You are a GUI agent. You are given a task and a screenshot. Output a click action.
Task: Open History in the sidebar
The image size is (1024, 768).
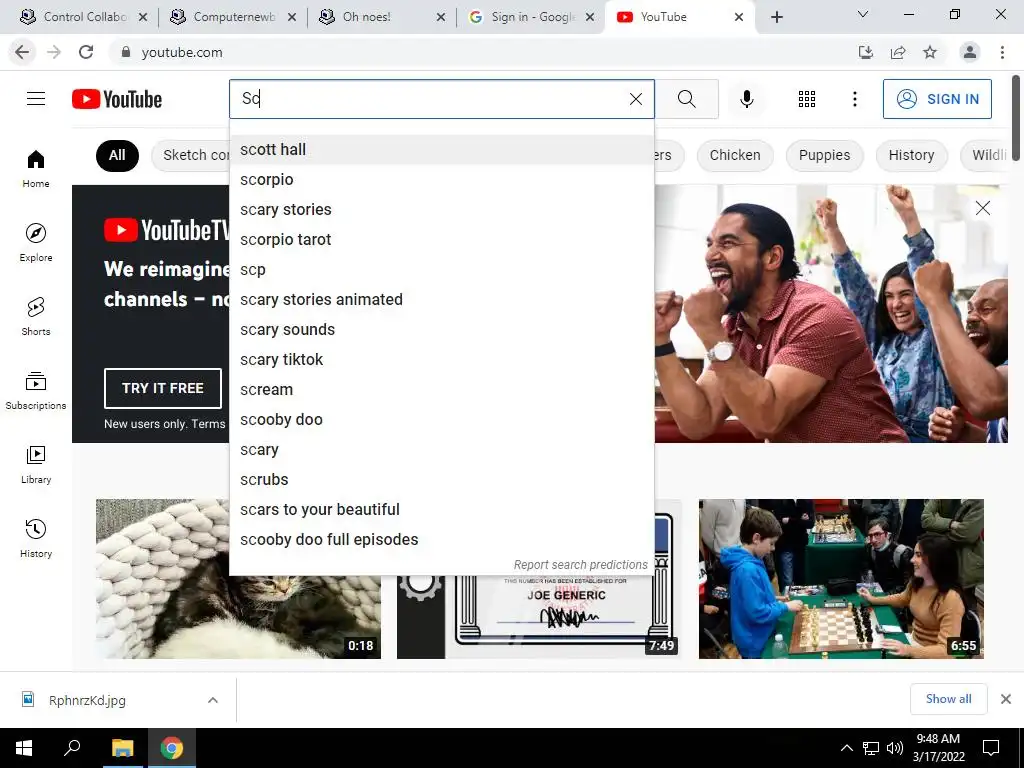click(x=36, y=538)
